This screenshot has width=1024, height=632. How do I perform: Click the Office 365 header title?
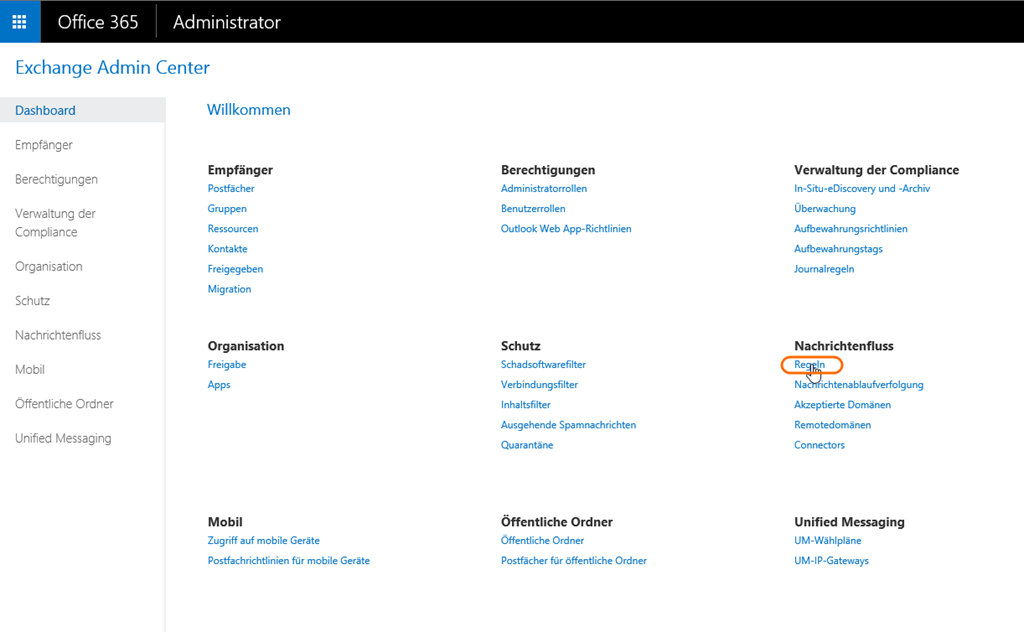click(98, 22)
